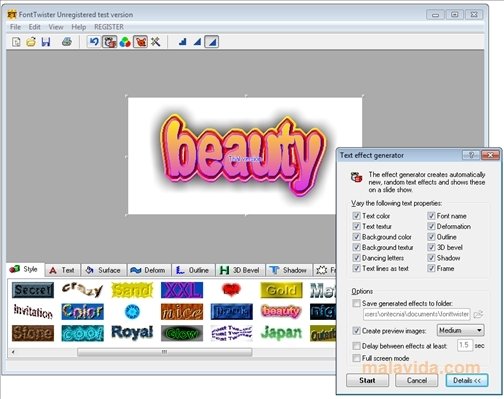Click the printer icon in toolbar
This screenshot has width=504, height=399.
[67, 42]
